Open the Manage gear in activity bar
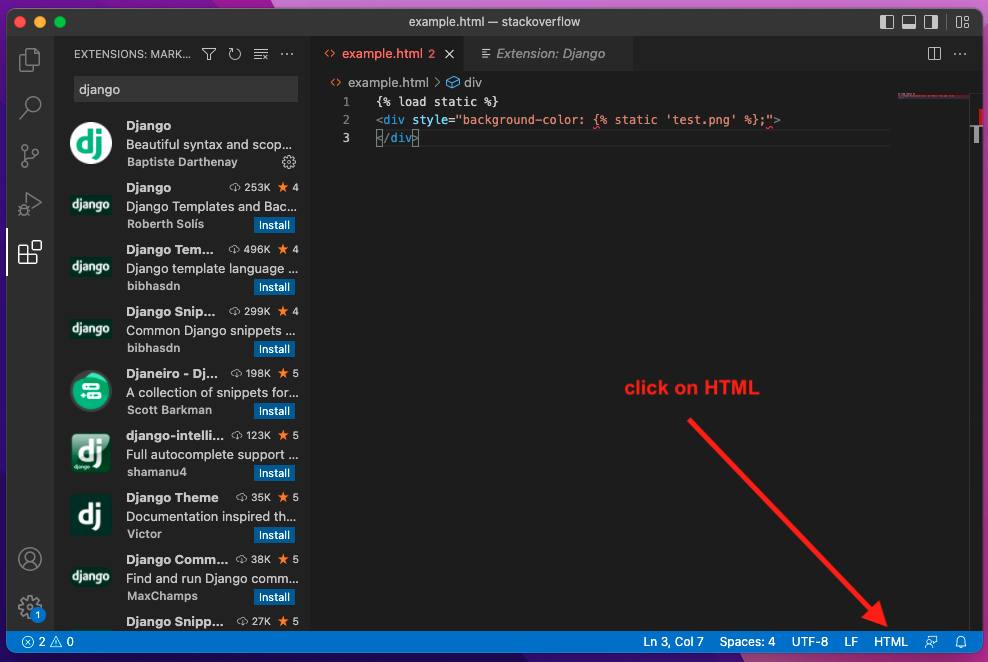This screenshot has width=988, height=662. 30,607
